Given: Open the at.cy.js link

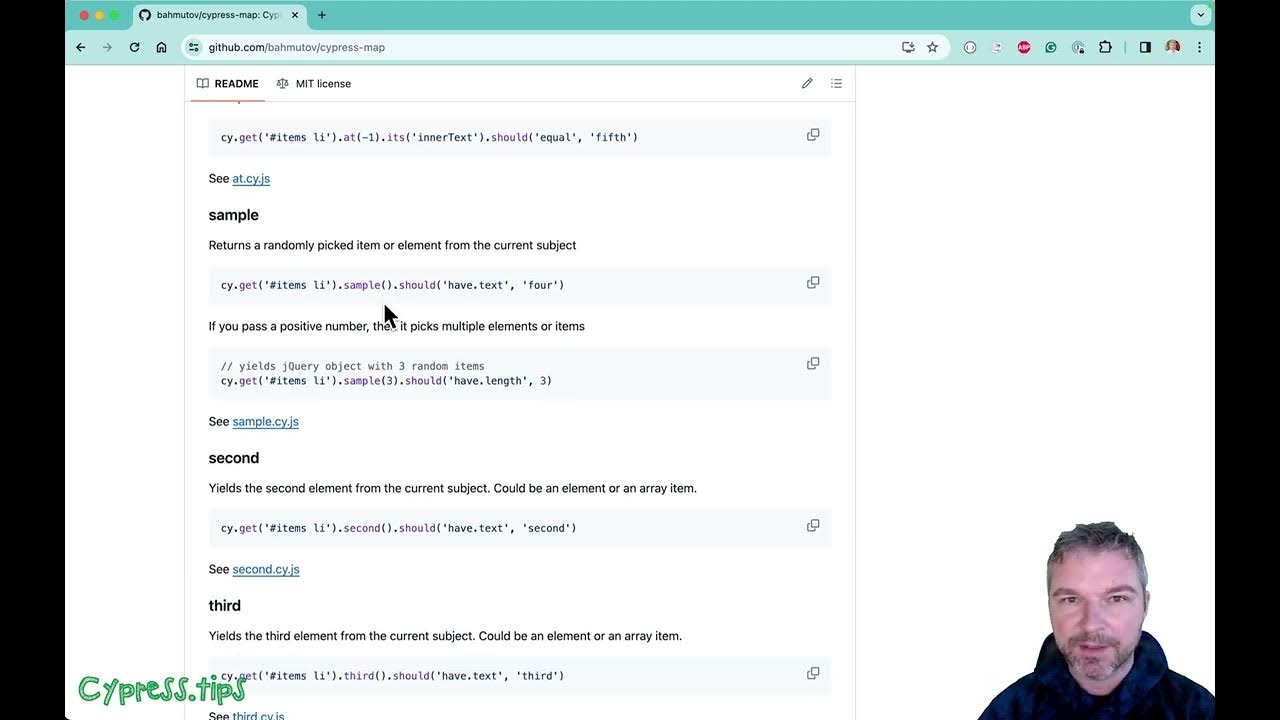Looking at the screenshot, I should coord(251,178).
